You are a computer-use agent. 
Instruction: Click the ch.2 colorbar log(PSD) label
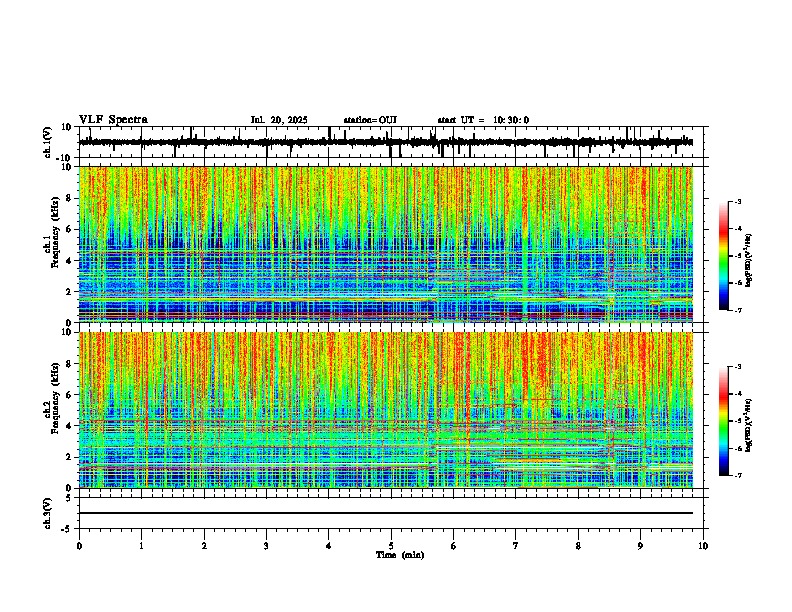pyautogui.click(x=748, y=426)
